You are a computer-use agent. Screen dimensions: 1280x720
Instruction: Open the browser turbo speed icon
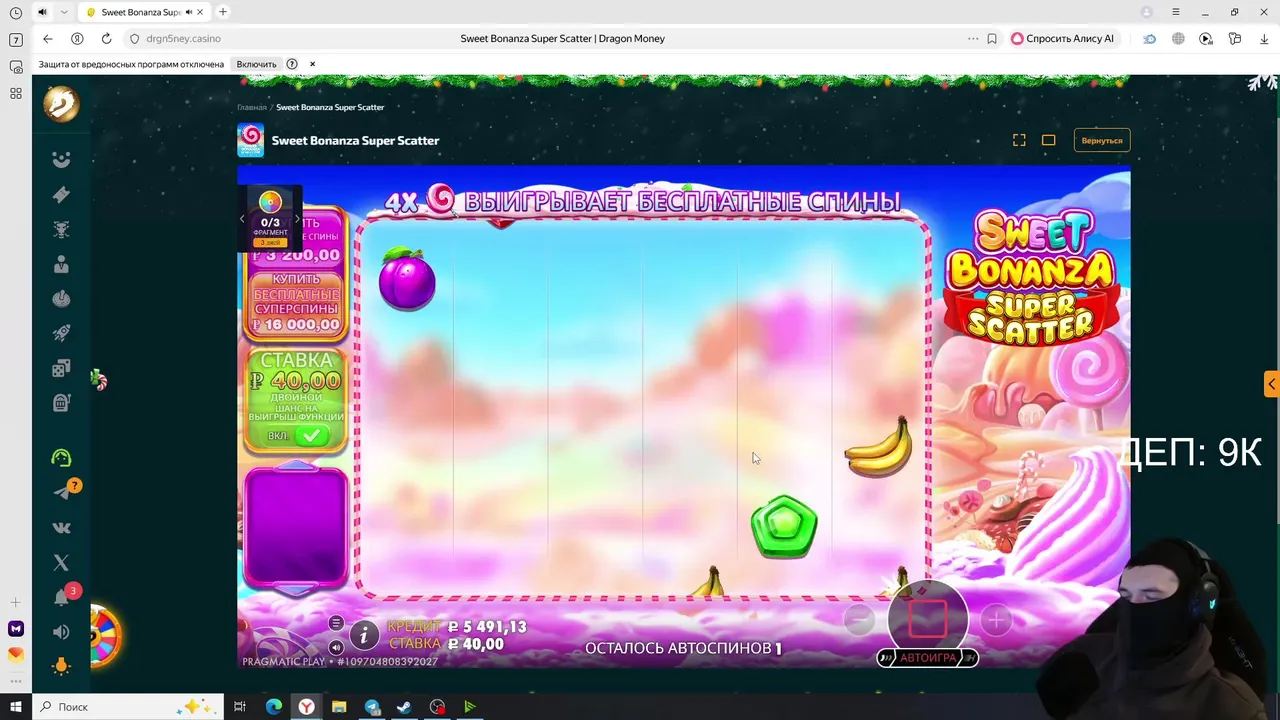[1150, 38]
